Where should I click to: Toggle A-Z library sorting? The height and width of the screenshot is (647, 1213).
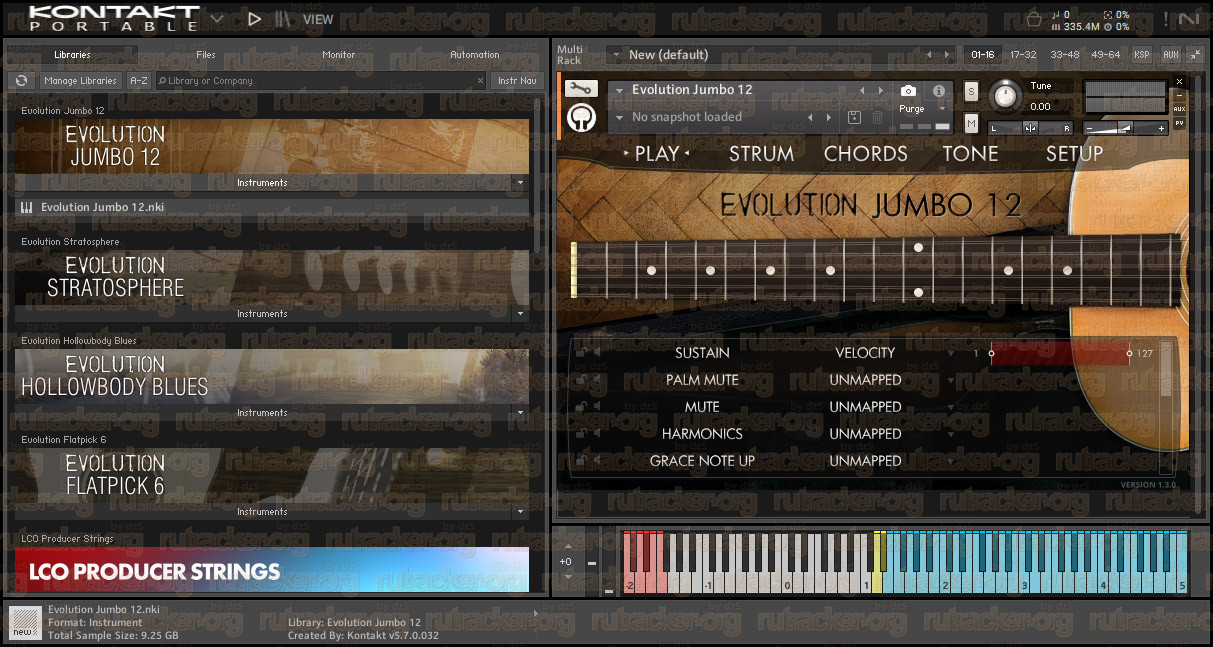pyautogui.click(x=139, y=81)
